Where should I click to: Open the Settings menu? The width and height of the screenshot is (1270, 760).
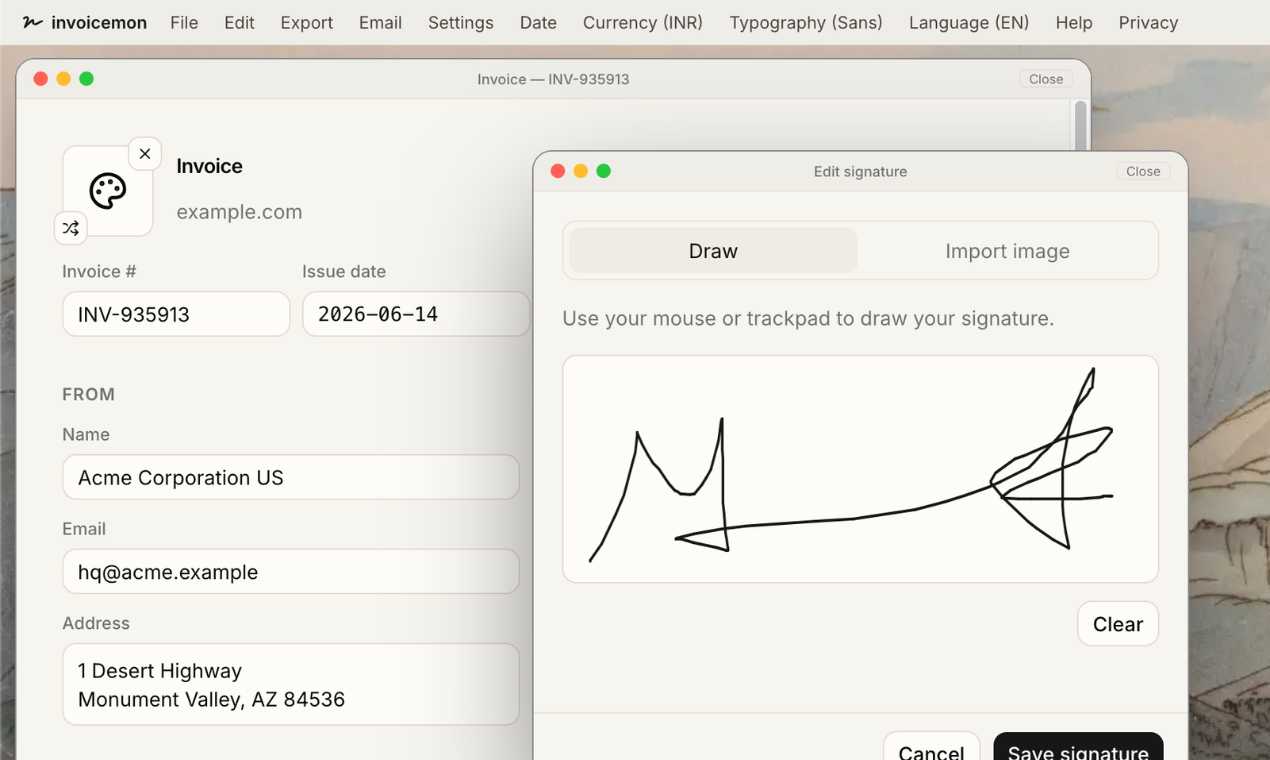pyautogui.click(x=461, y=22)
